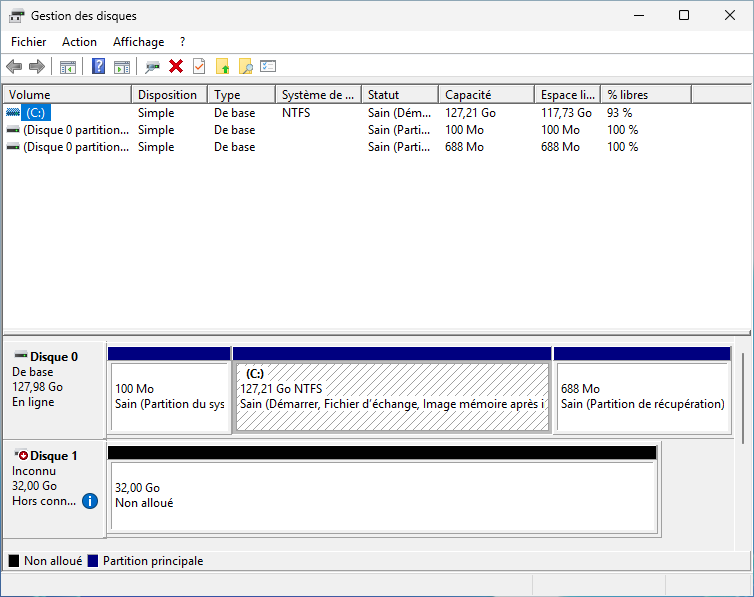754x597 pixels.
Task: Click the Forward arrow toolbar icon
Action: pyautogui.click(x=37, y=67)
